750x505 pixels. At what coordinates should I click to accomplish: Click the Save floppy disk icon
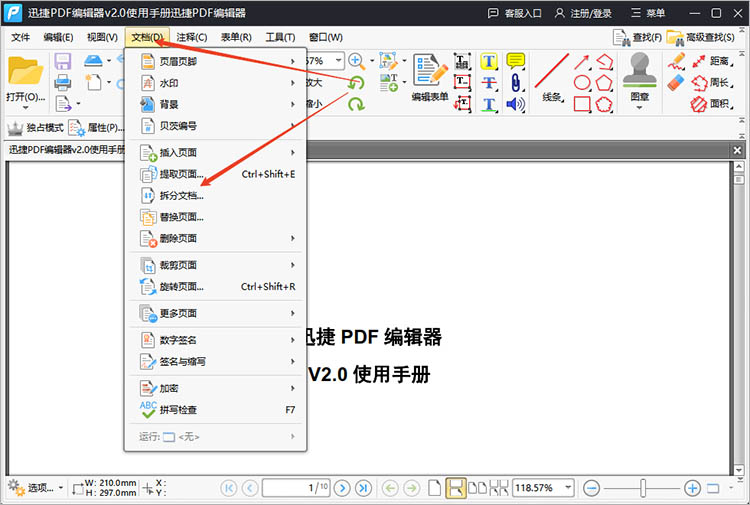(x=63, y=62)
